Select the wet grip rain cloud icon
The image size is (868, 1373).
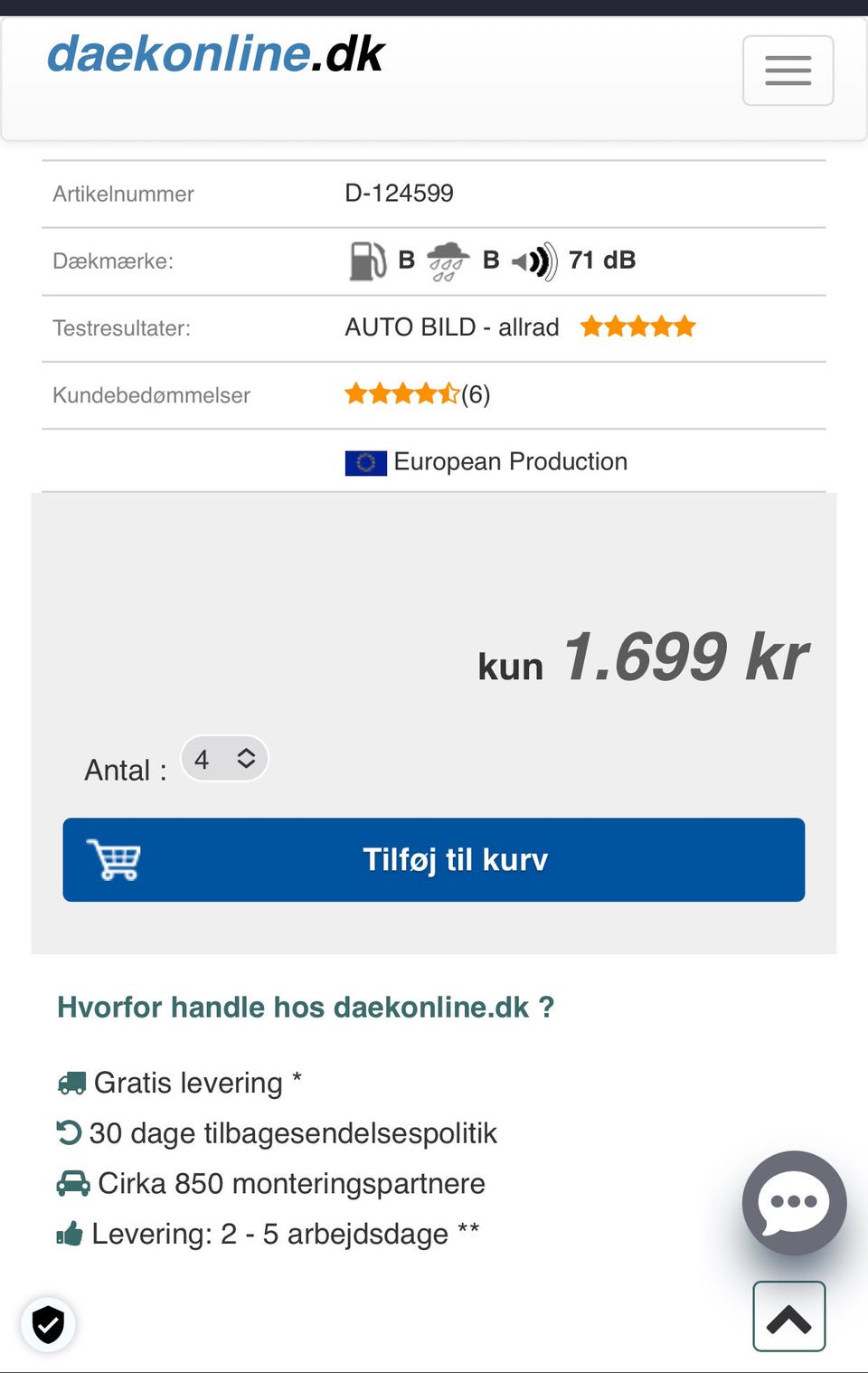coord(447,261)
